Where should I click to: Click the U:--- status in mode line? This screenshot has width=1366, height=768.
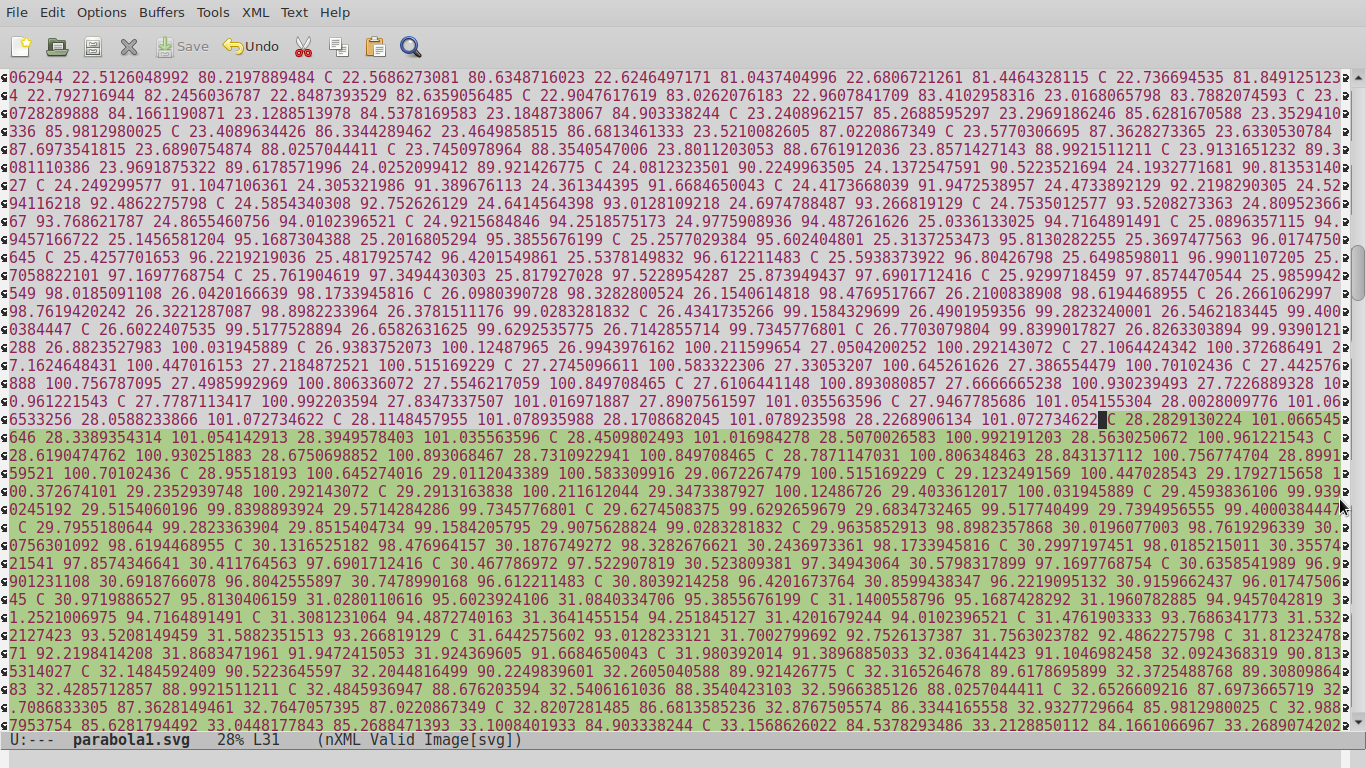click(x=31, y=740)
